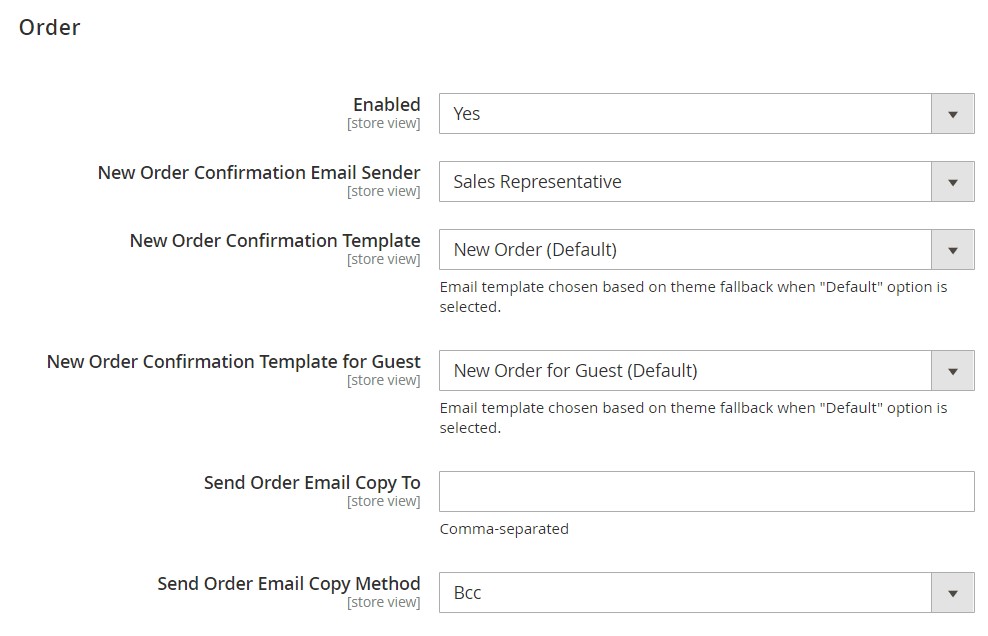Click [store view] label under Send Order Email Copy To
The width and height of the screenshot is (988, 636).
point(384,501)
